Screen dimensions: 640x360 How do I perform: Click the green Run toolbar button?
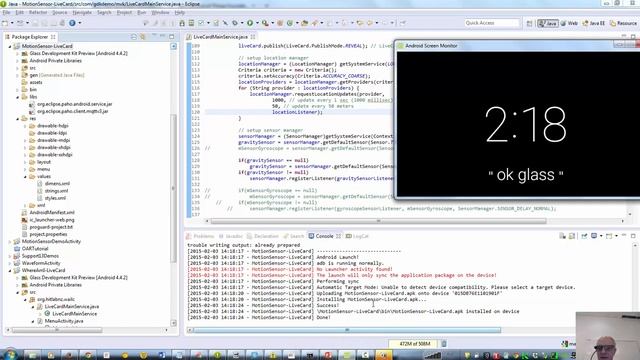point(250,23)
